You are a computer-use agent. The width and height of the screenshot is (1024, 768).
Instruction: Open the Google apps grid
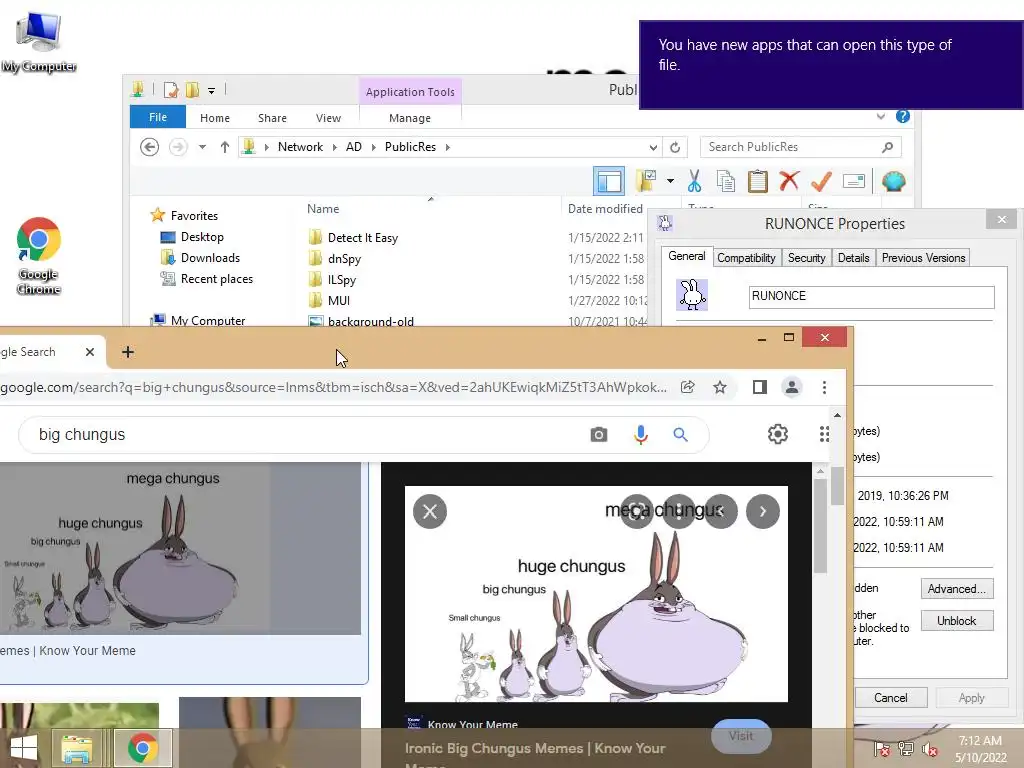point(824,434)
